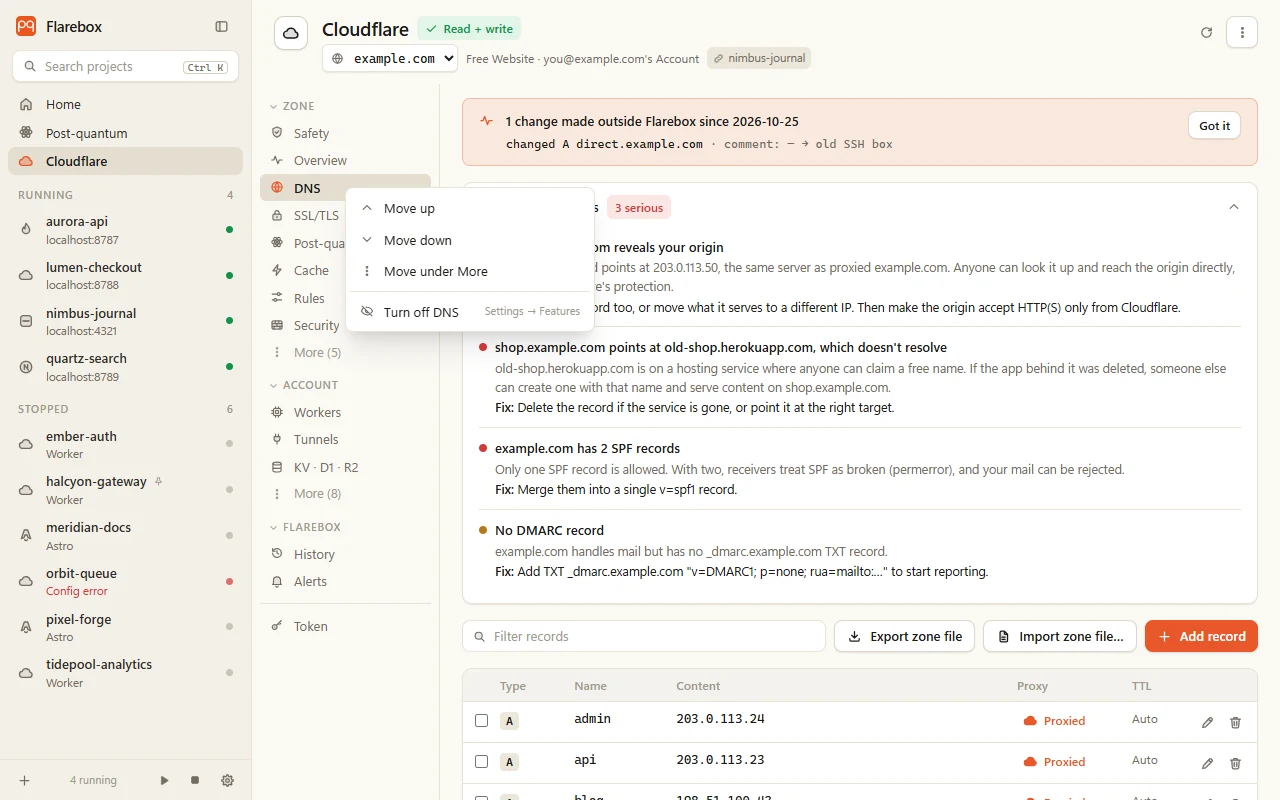Collapse the warnings panel chevron
1280x800 pixels.
pos(1234,207)
